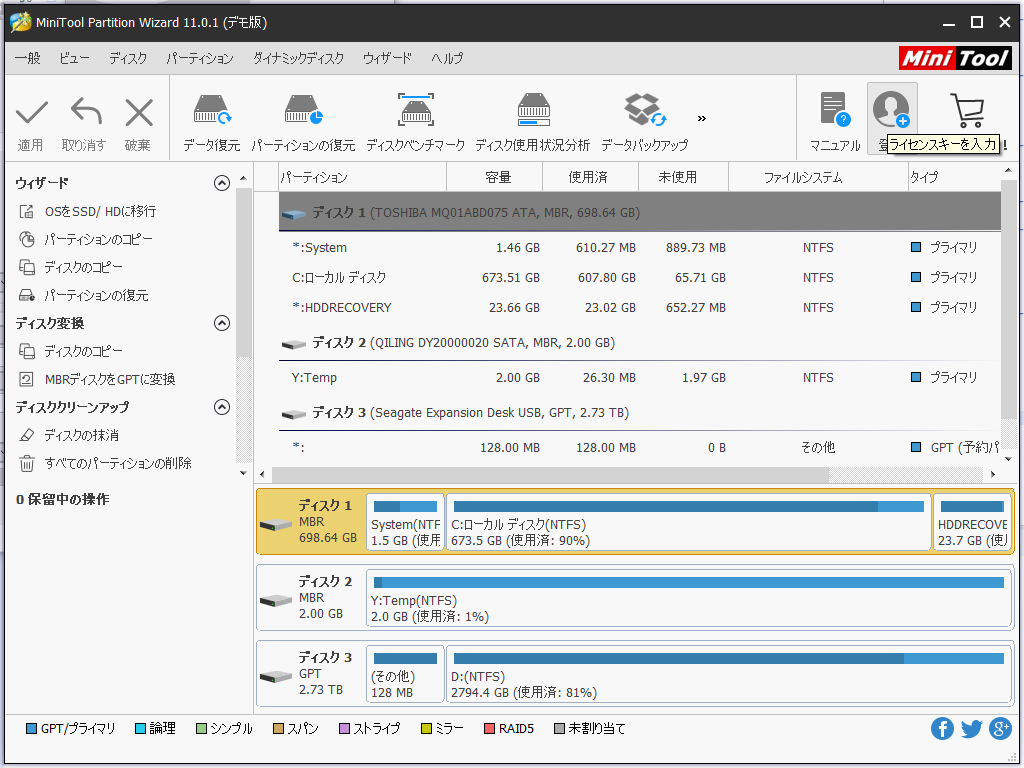Start パーティションのコピー wizard
1024x768 pixels.
(86, 240)
